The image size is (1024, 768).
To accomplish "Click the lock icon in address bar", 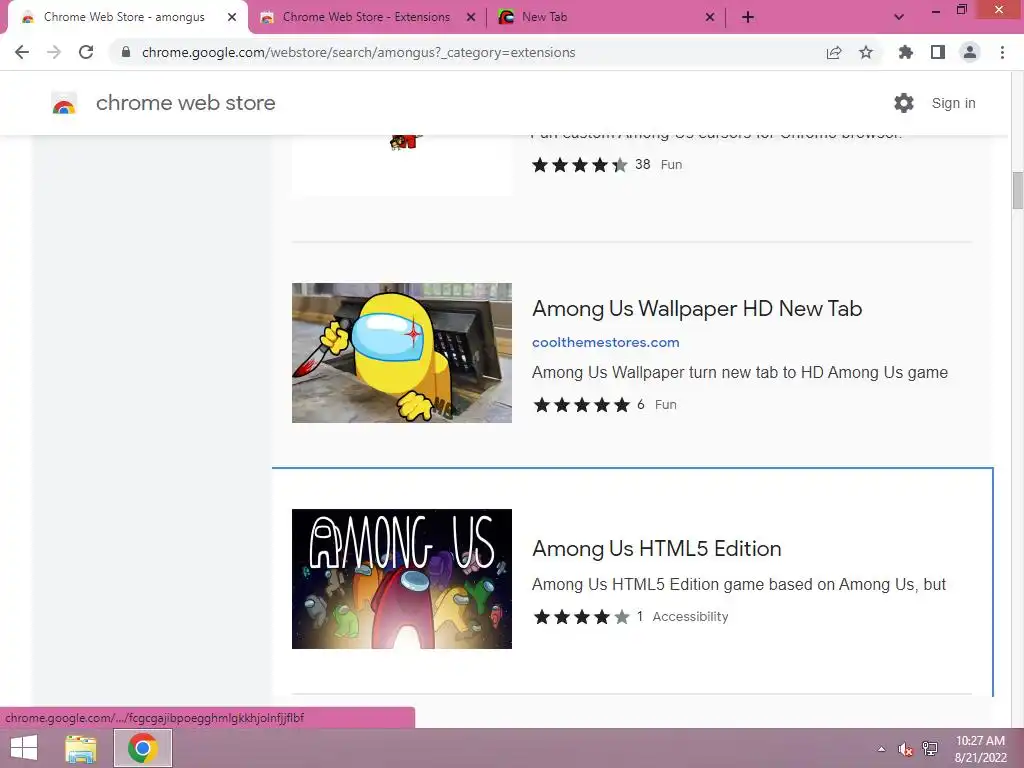I will (126, 52).
